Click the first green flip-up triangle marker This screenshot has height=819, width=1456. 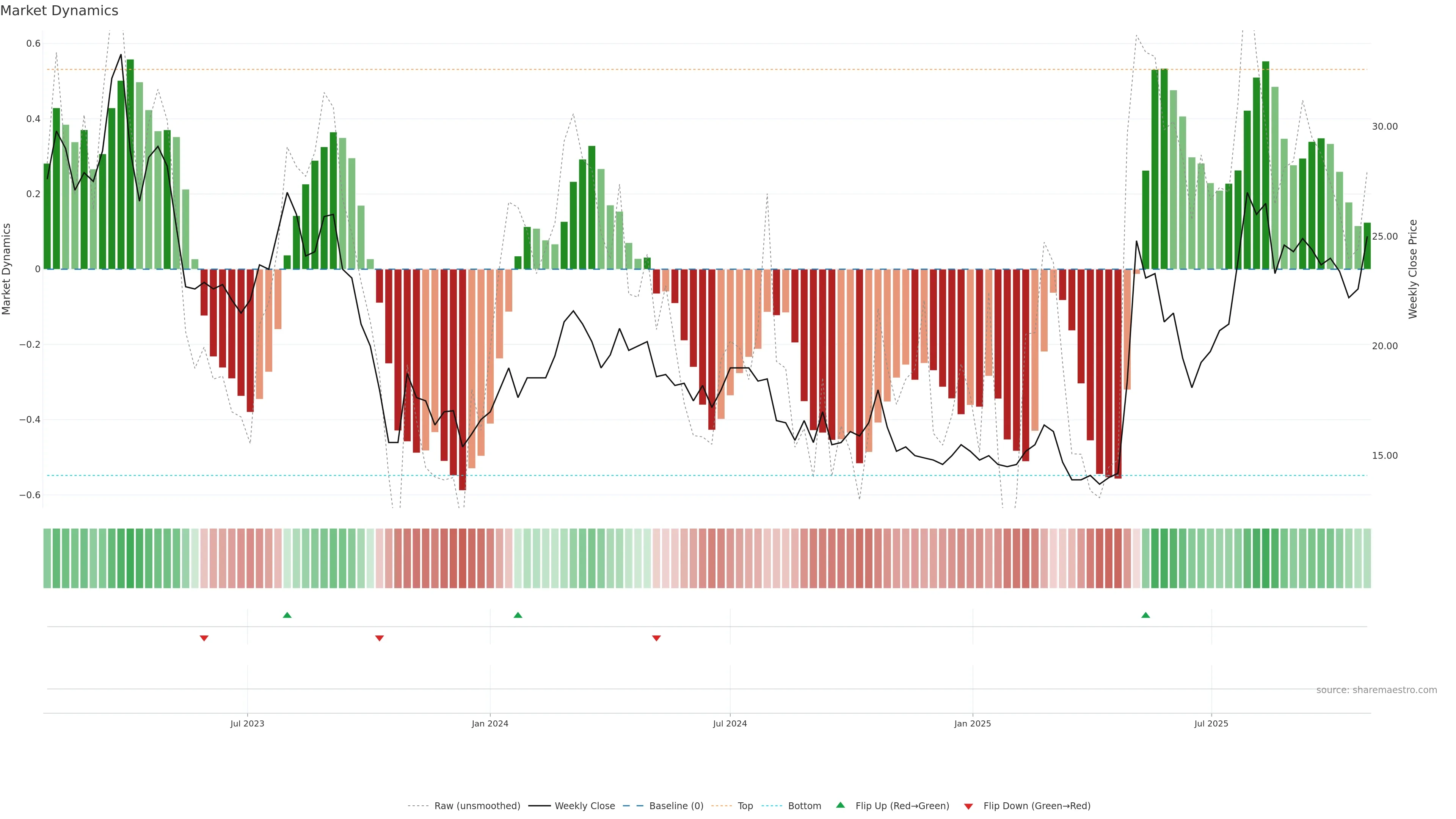coord(287,615)
